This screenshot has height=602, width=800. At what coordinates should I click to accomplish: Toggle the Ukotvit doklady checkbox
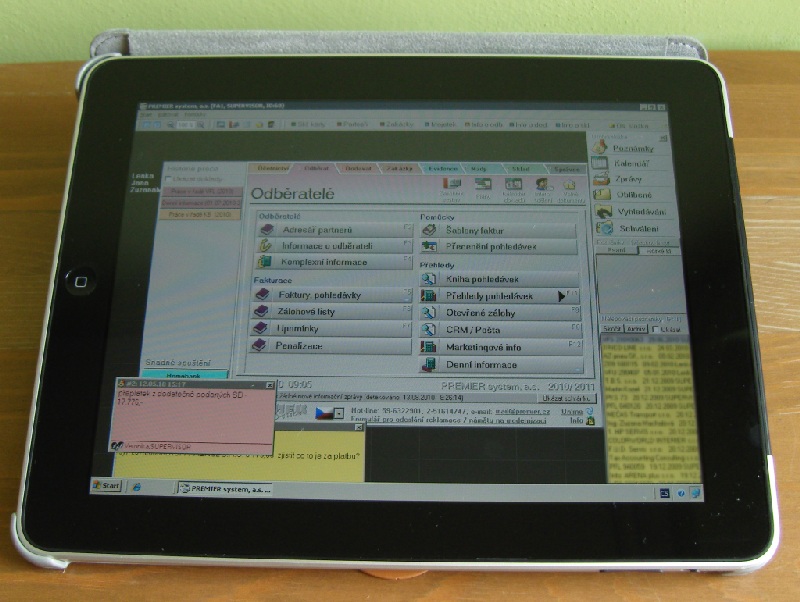[x=168, y=179]
